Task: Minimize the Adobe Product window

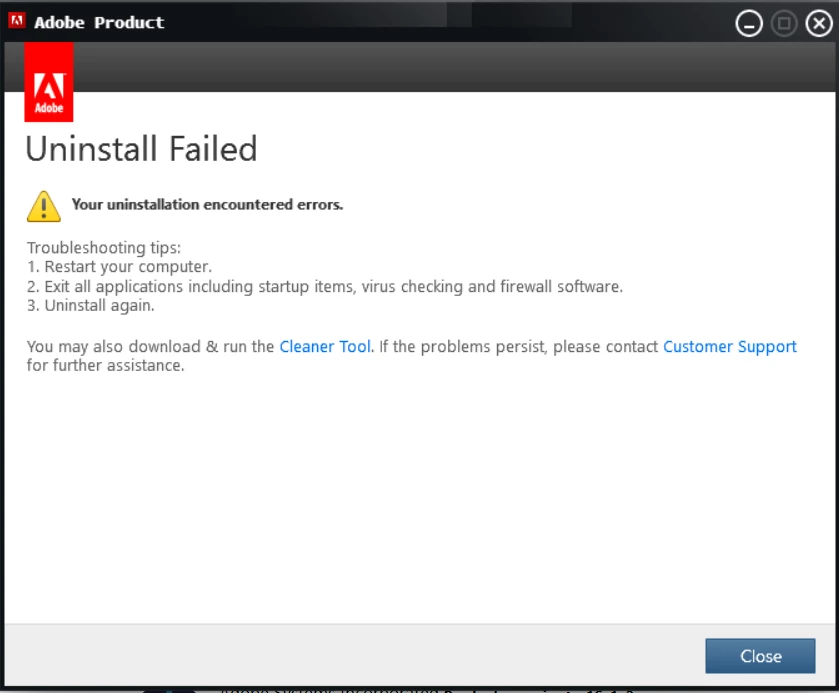Action: tap(749, 24)
